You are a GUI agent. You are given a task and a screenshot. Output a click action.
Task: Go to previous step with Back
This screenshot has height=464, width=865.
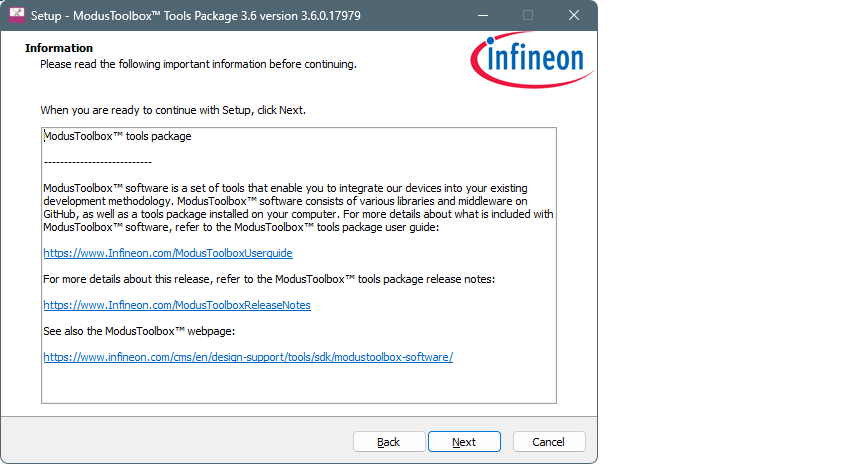pos(389,442)
